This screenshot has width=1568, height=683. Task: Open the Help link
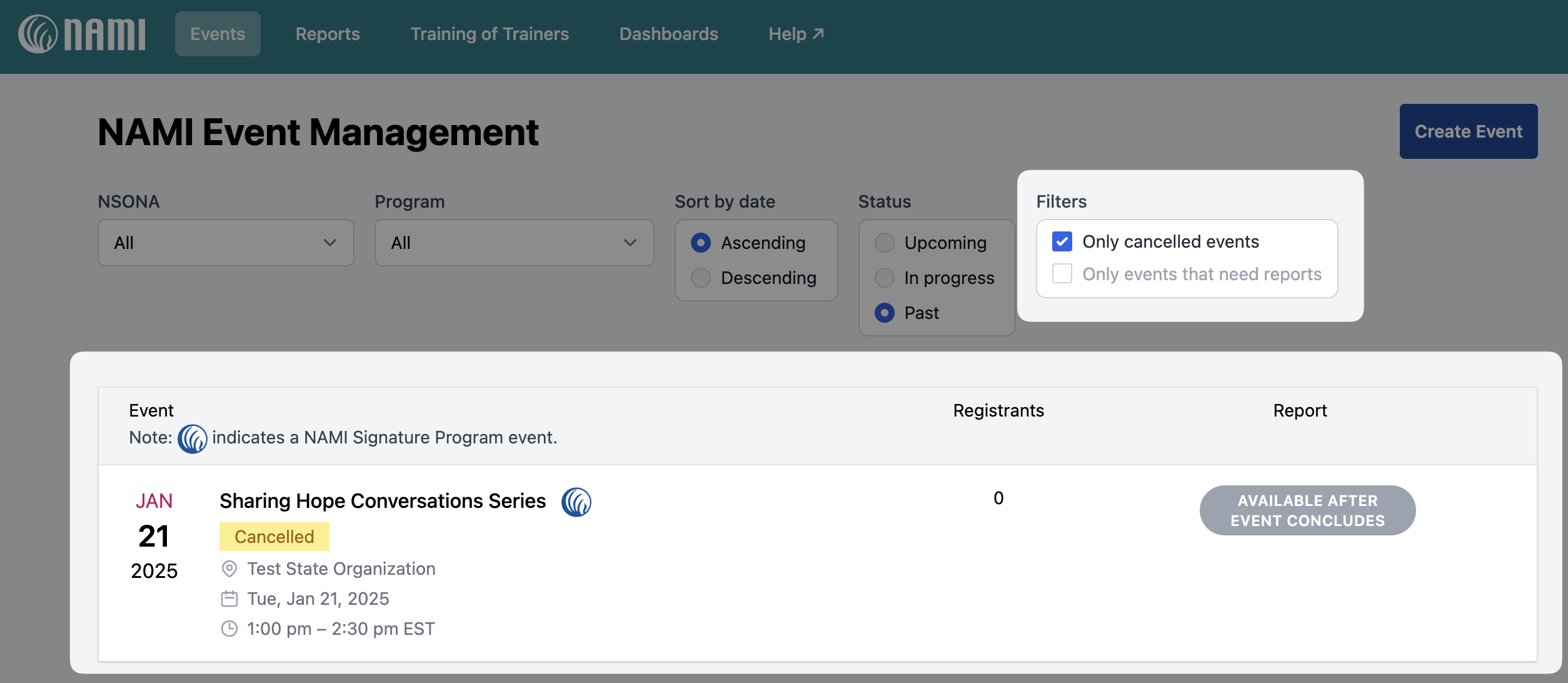point(796,34)
